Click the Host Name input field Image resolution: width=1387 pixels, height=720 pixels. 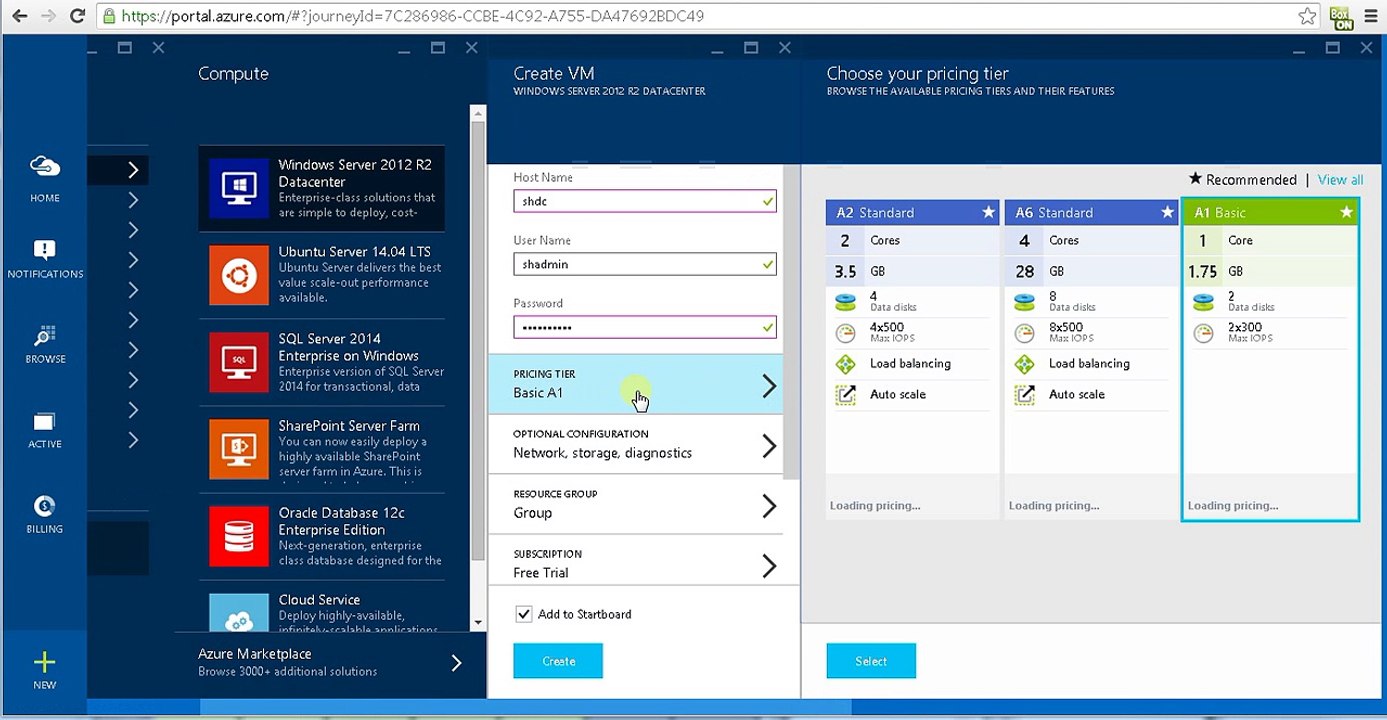pos(645,201)
